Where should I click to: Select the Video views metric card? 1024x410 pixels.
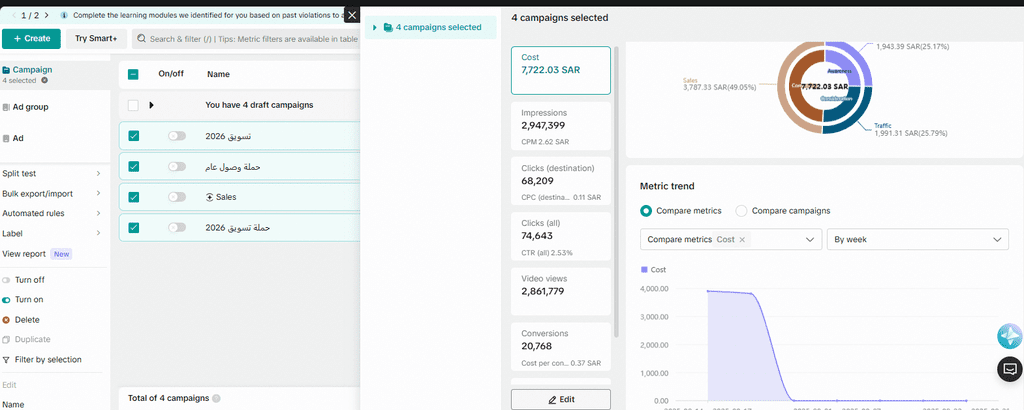click(x=561, y=291)
